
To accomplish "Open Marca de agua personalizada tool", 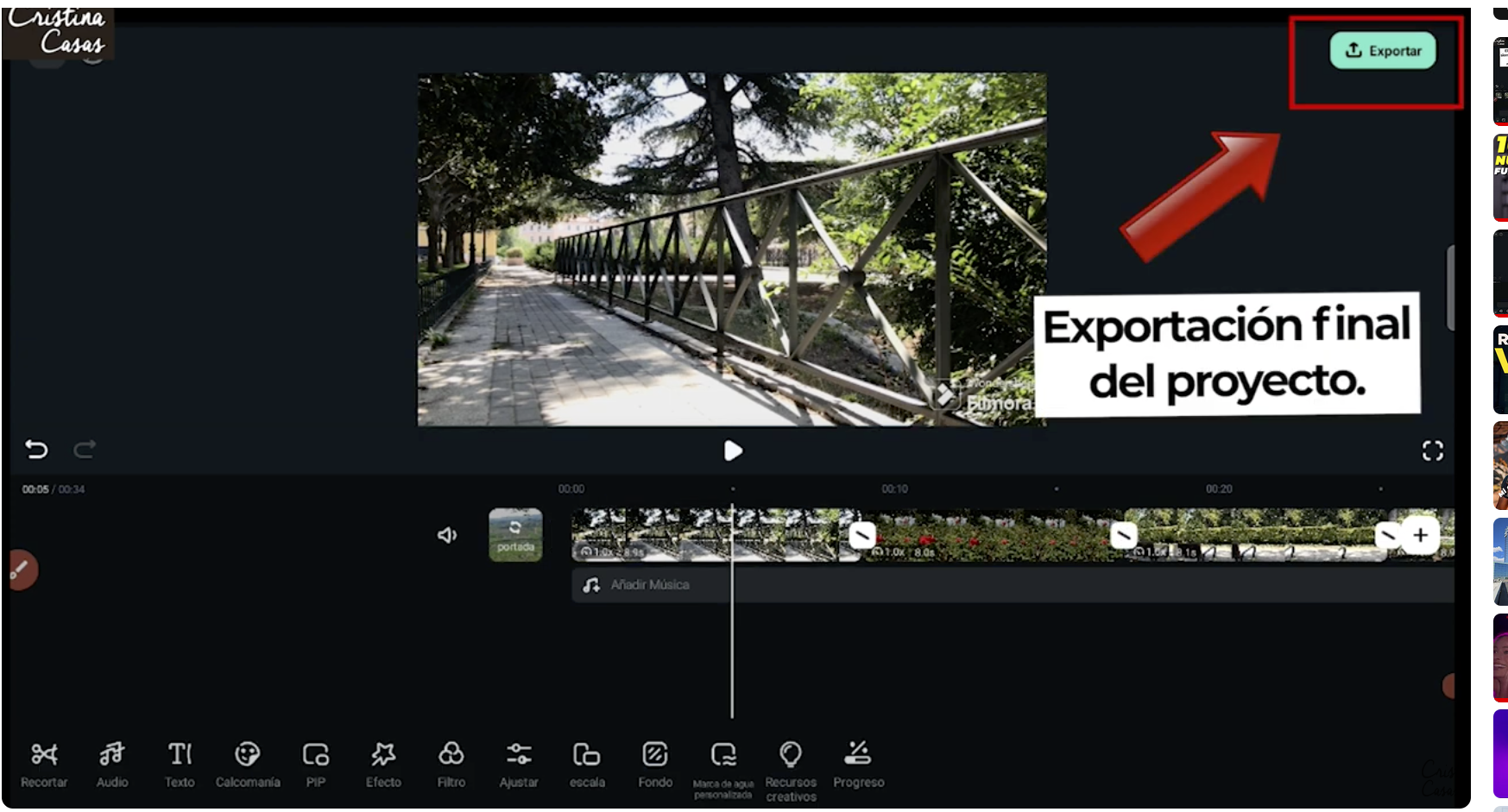I will pos(723,770).
